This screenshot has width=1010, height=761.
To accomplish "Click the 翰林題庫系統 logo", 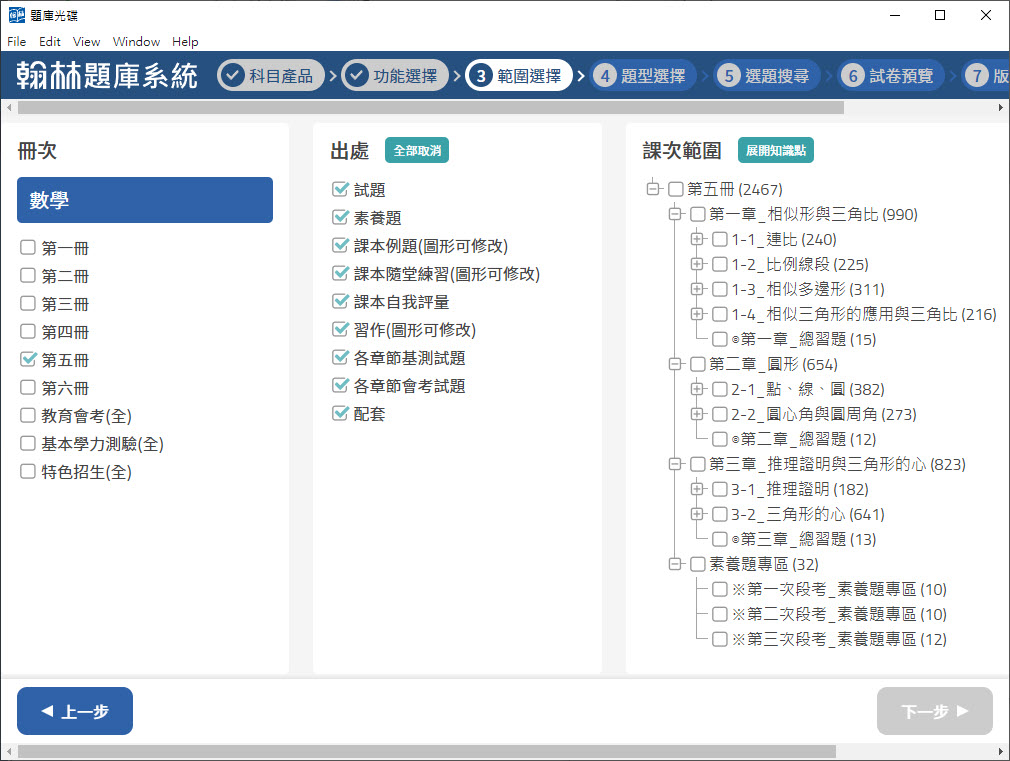I will 107,76.
